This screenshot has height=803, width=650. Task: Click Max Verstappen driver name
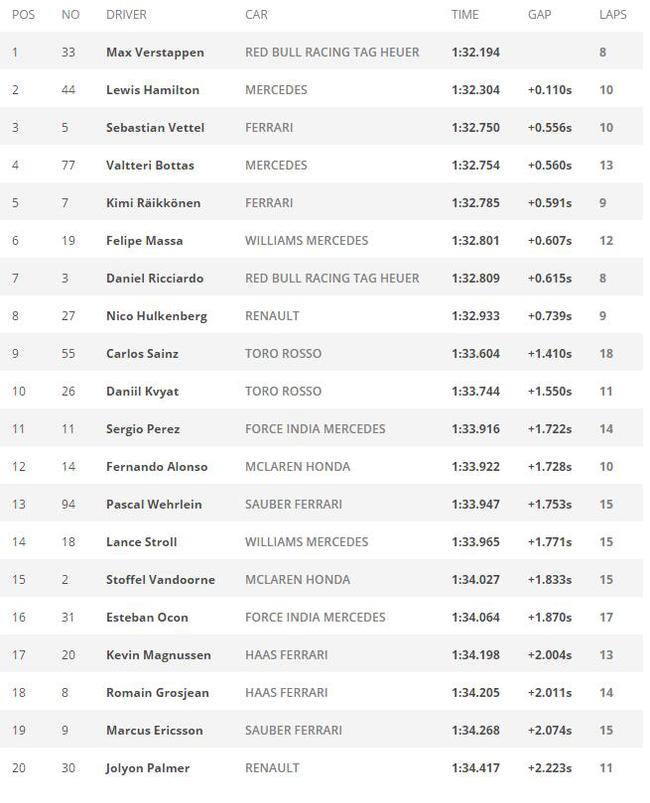coord(155,53)
